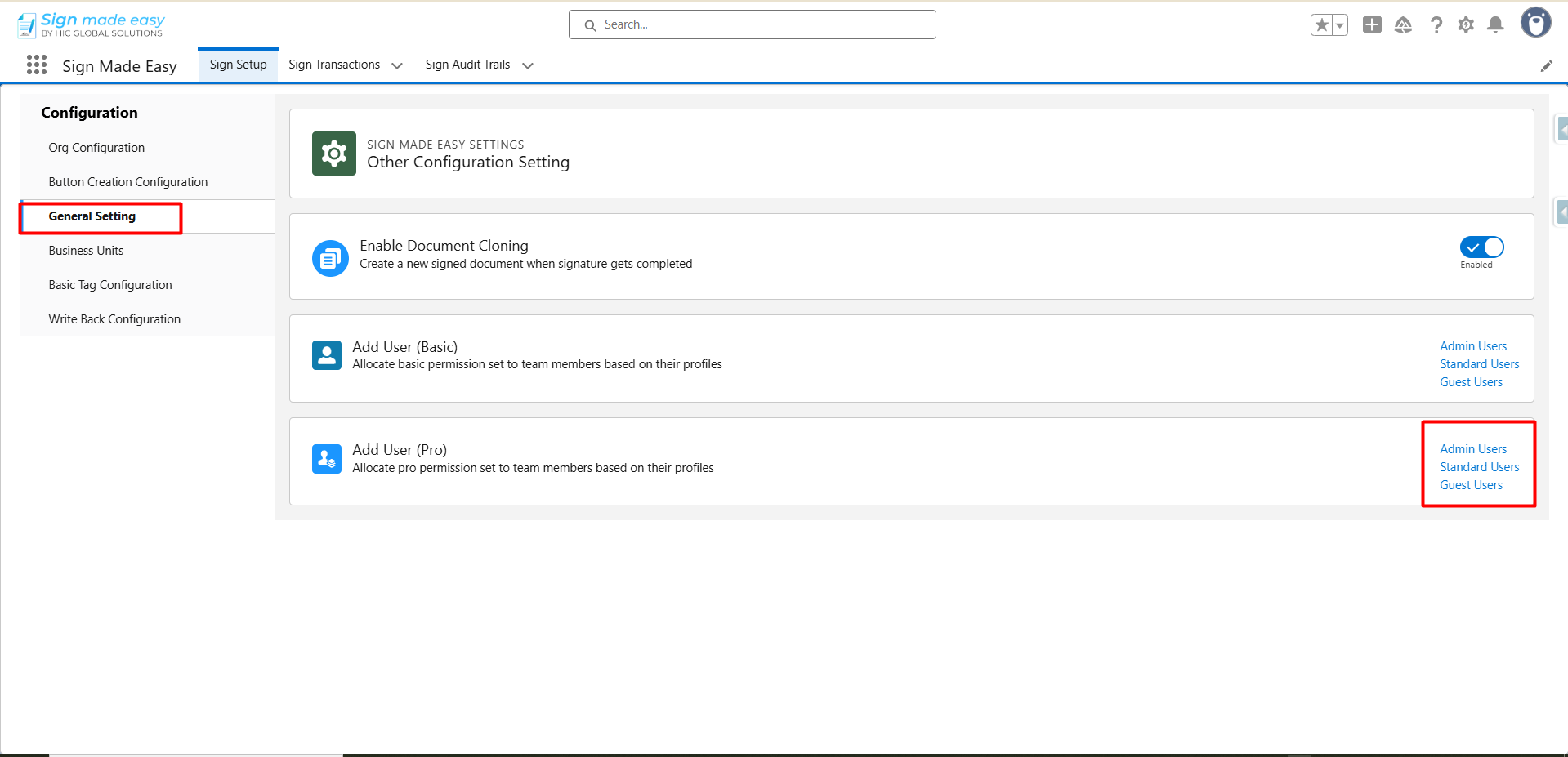Click Guest Users under Add User (Pro)
Image resolution: width=1568 pixels, height=757 pixels.
click(1471, 485)
